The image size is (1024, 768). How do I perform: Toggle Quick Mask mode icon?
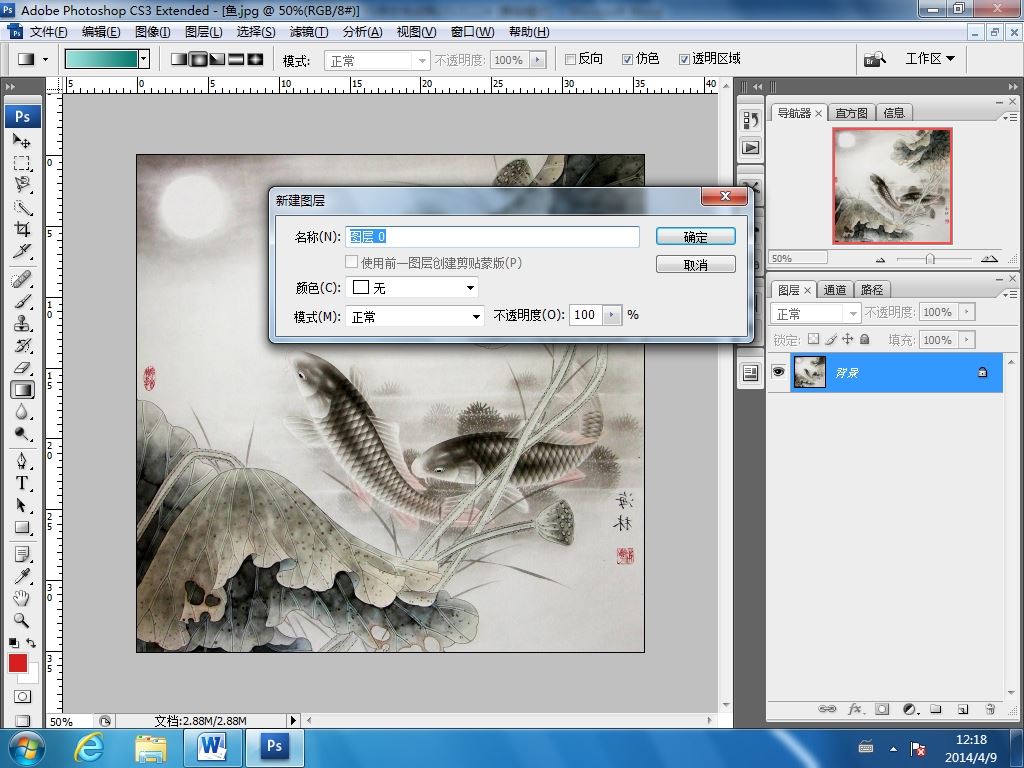[x=22, y=696]
